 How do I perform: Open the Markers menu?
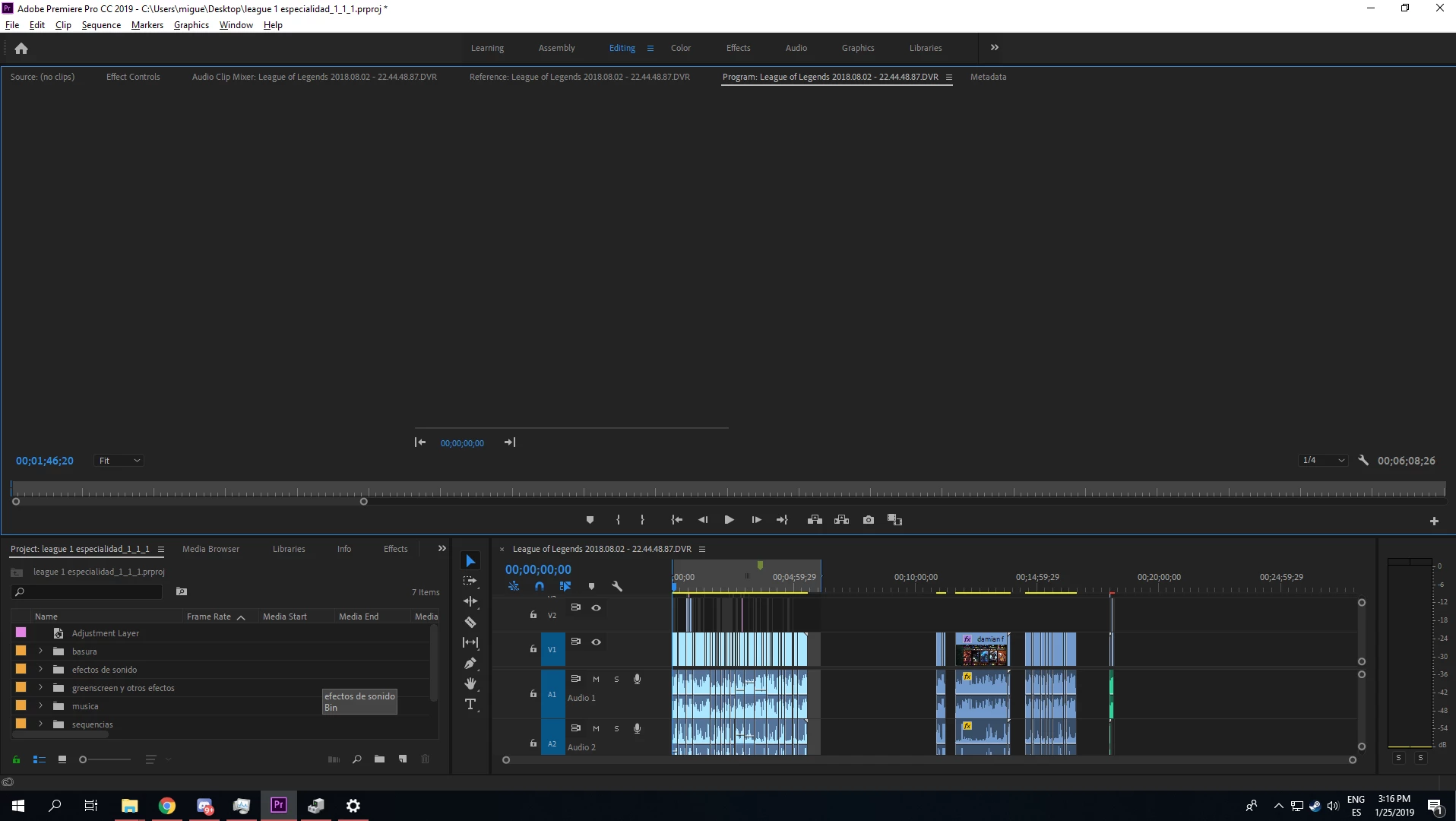point(147,25)
